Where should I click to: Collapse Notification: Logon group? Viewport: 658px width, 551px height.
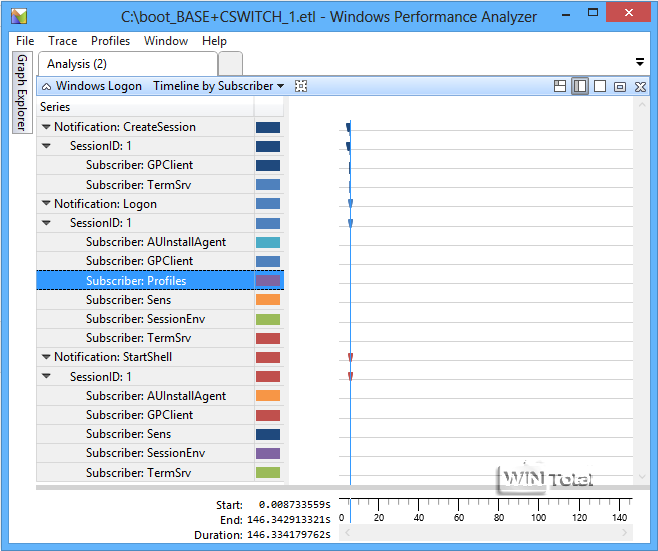[46, 204]
